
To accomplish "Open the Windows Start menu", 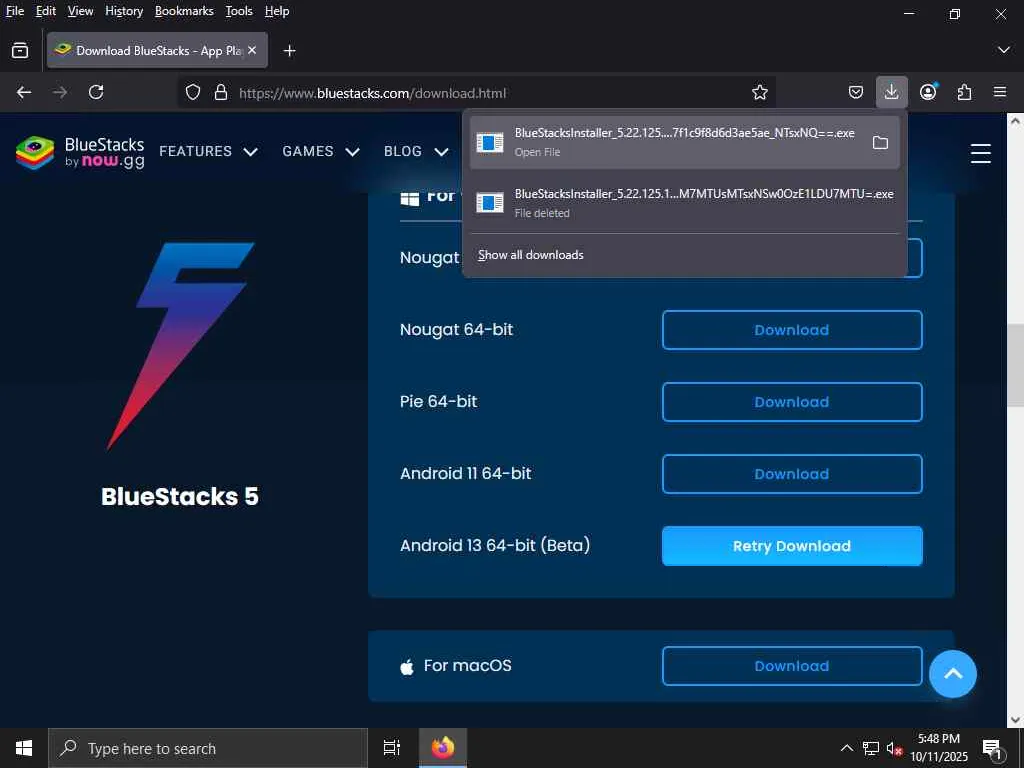I will point(24,748).
